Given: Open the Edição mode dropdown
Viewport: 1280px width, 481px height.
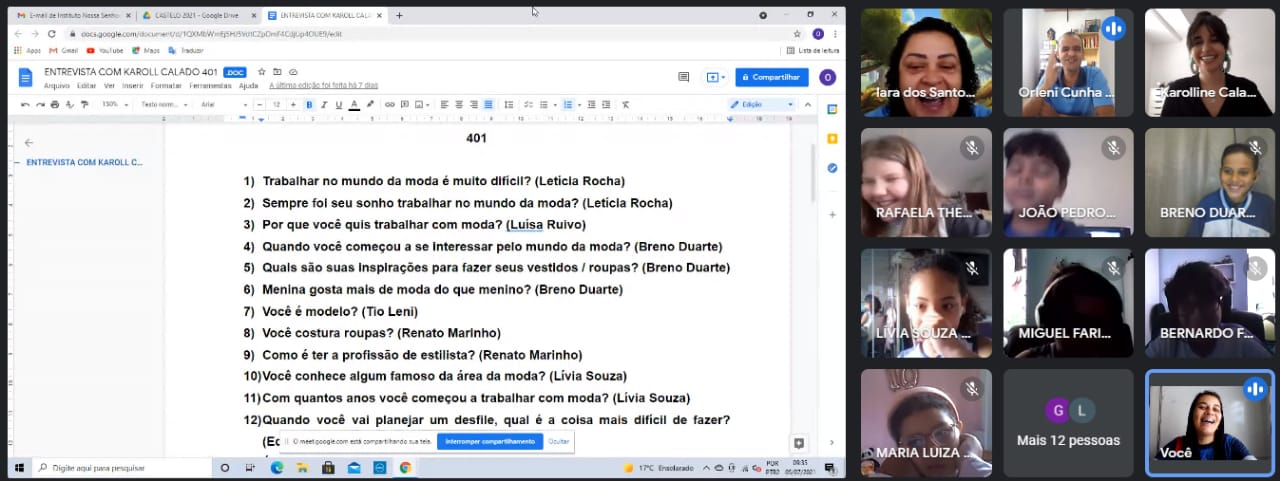Looking at the screenshot, I should [x=763, y=104].
